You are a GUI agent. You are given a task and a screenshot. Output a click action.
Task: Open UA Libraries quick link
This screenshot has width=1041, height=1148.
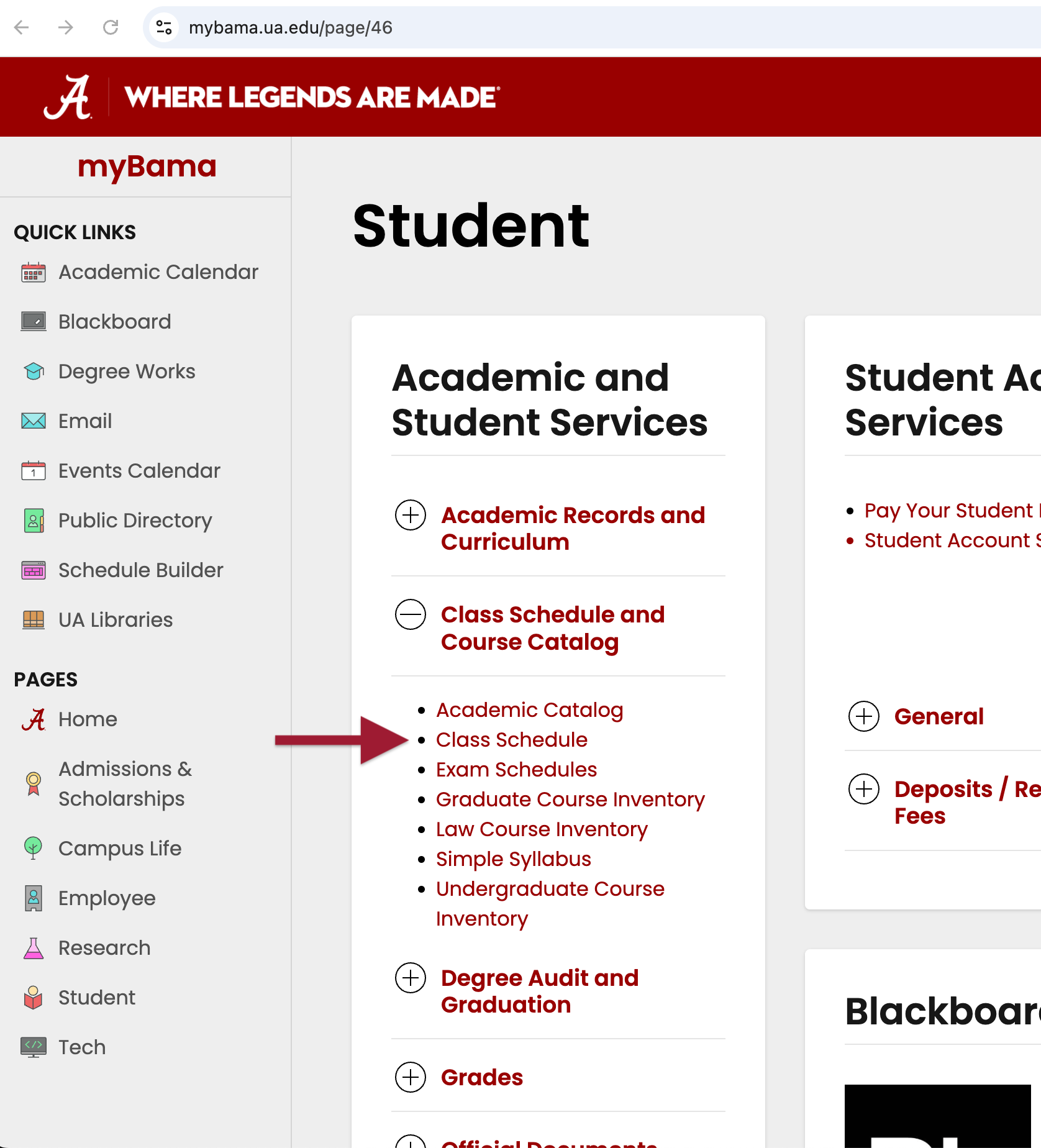click(x=116, y=620)
